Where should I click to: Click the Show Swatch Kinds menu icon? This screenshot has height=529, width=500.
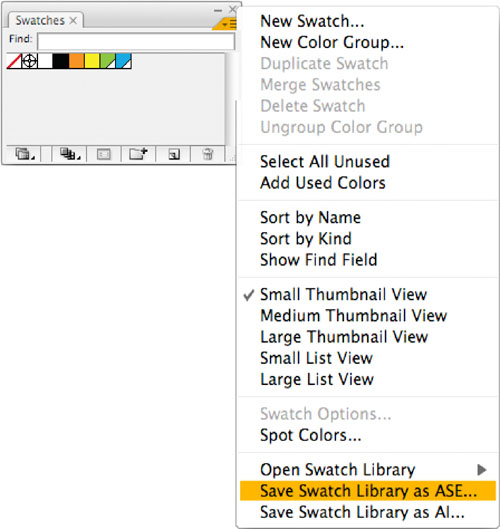(x=70, y=154)
